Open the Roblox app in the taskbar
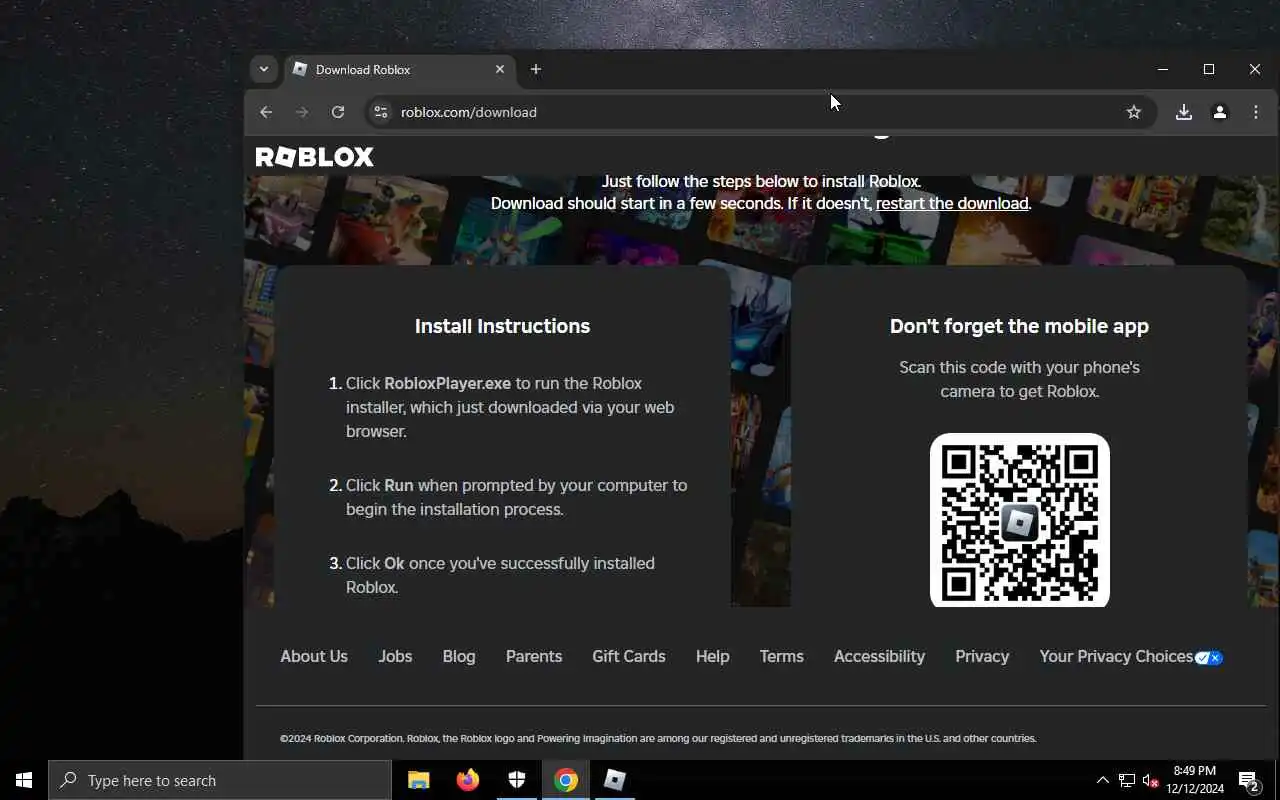This screenshot has width=1280, height=800. [615, 780]
